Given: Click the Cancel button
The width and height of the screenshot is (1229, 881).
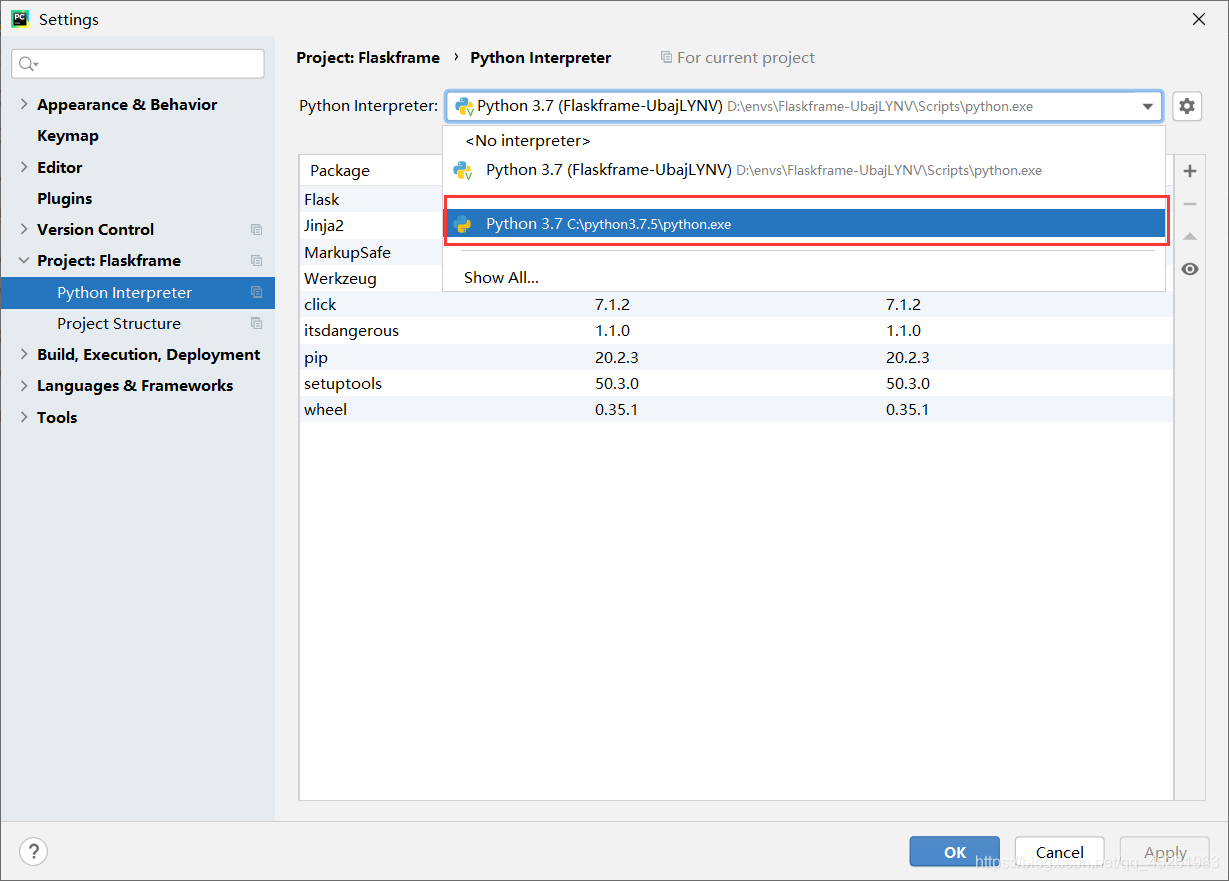Looking at the screenshot, I should coord(1059,852).
